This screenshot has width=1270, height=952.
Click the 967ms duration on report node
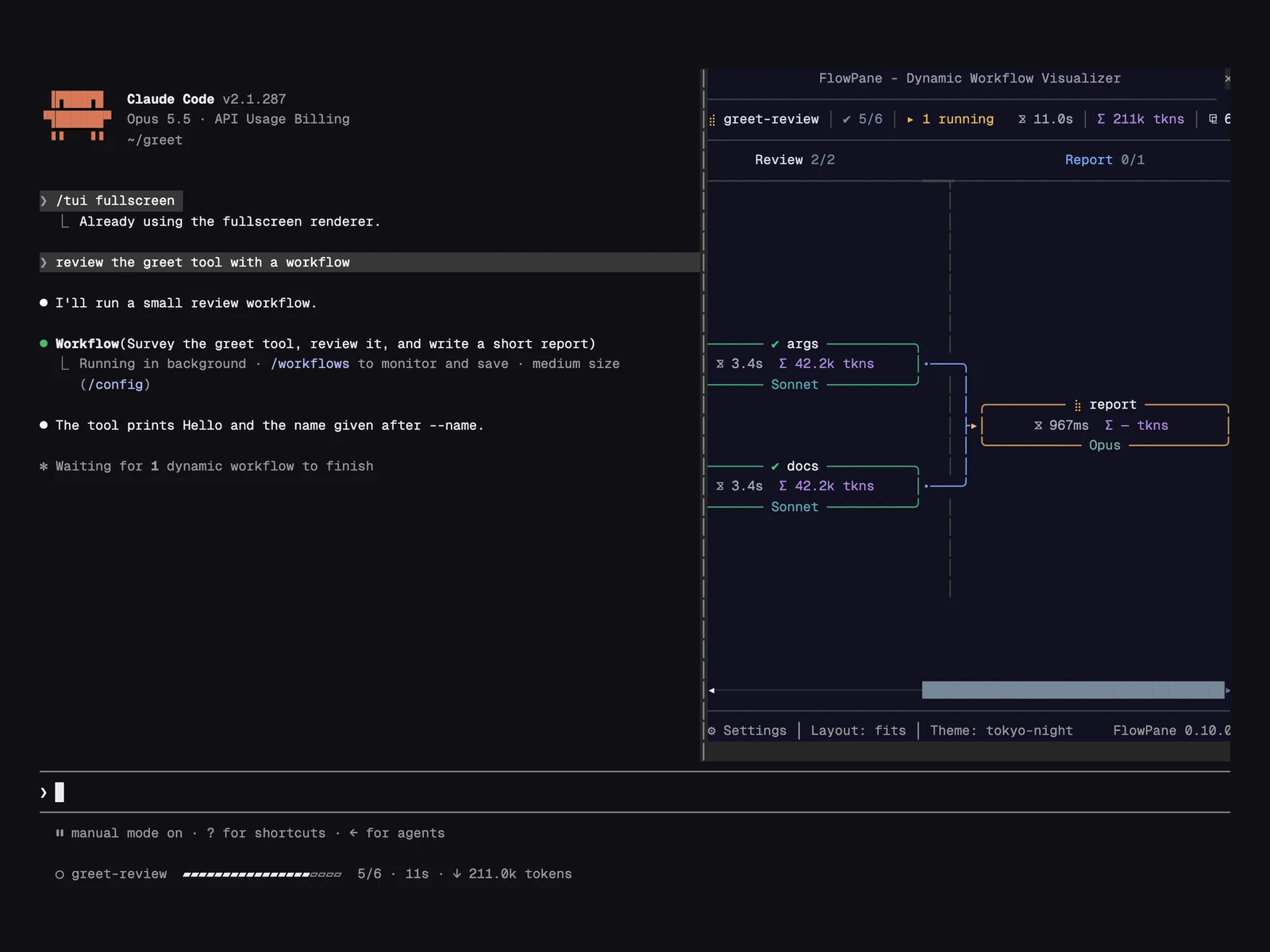[1068, 425]
